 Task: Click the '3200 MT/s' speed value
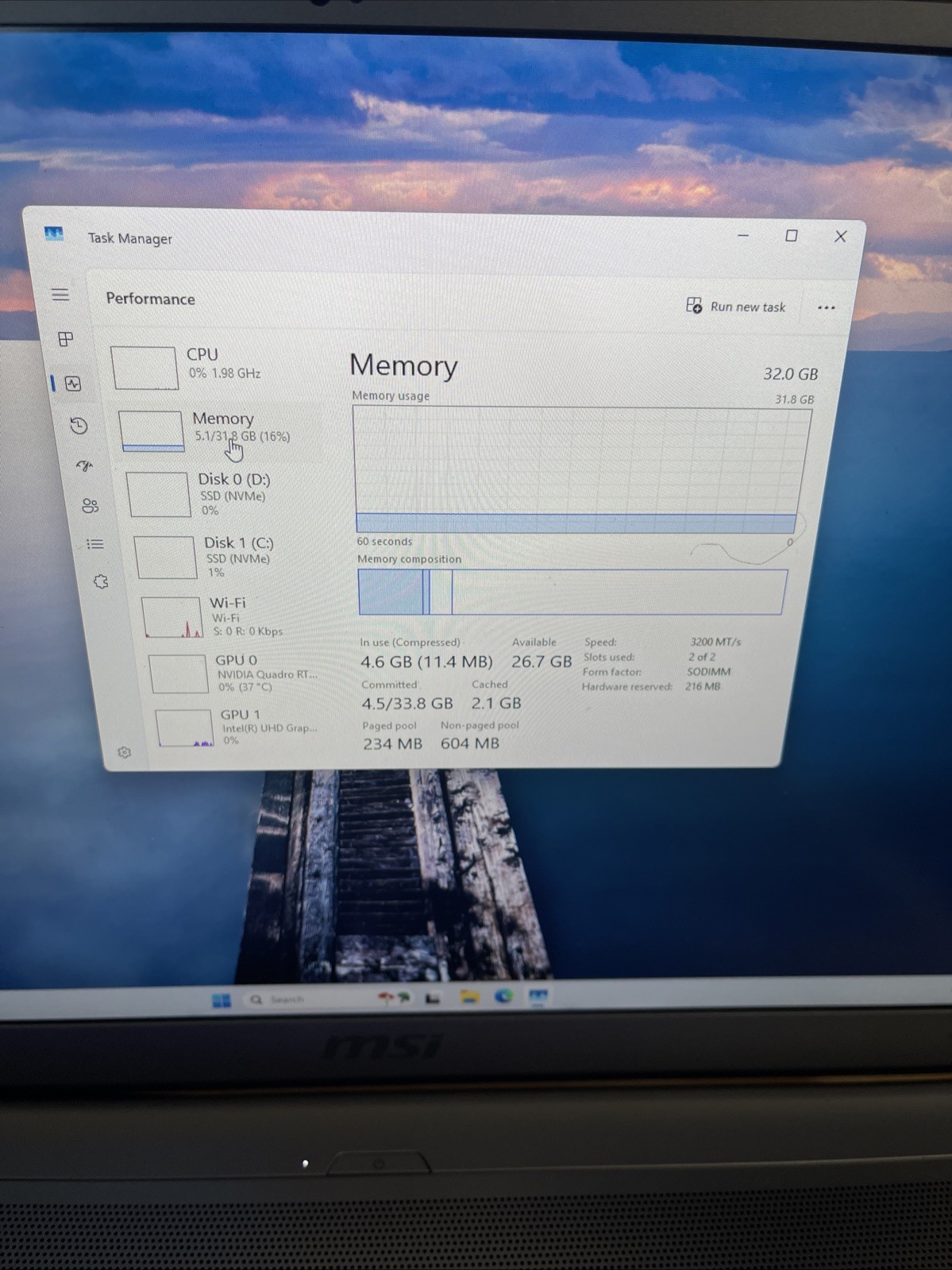[x=715, y=642]
